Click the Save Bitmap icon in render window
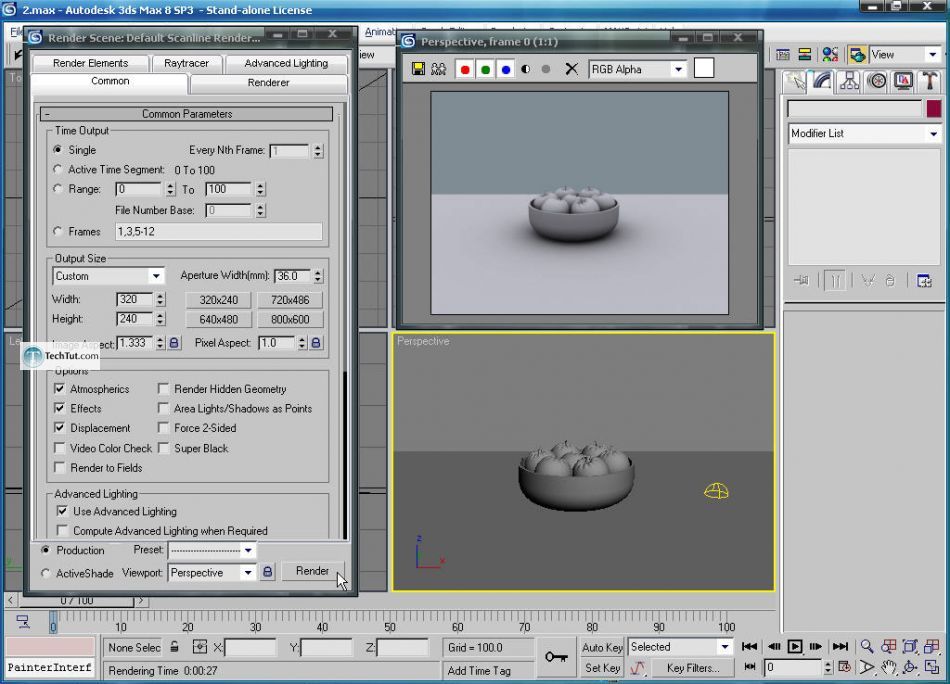 pos(419,70)
